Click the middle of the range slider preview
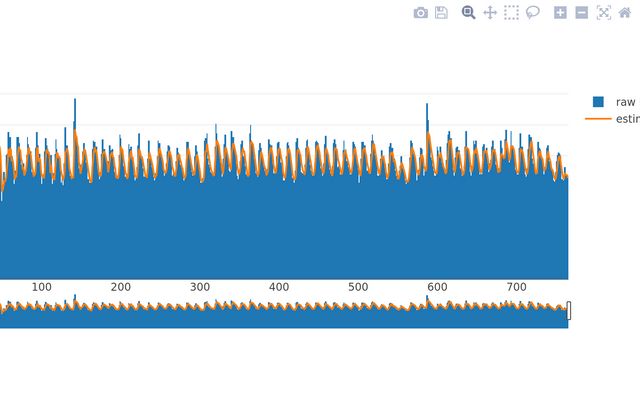The image size is (640, 400). pos(284,311)
